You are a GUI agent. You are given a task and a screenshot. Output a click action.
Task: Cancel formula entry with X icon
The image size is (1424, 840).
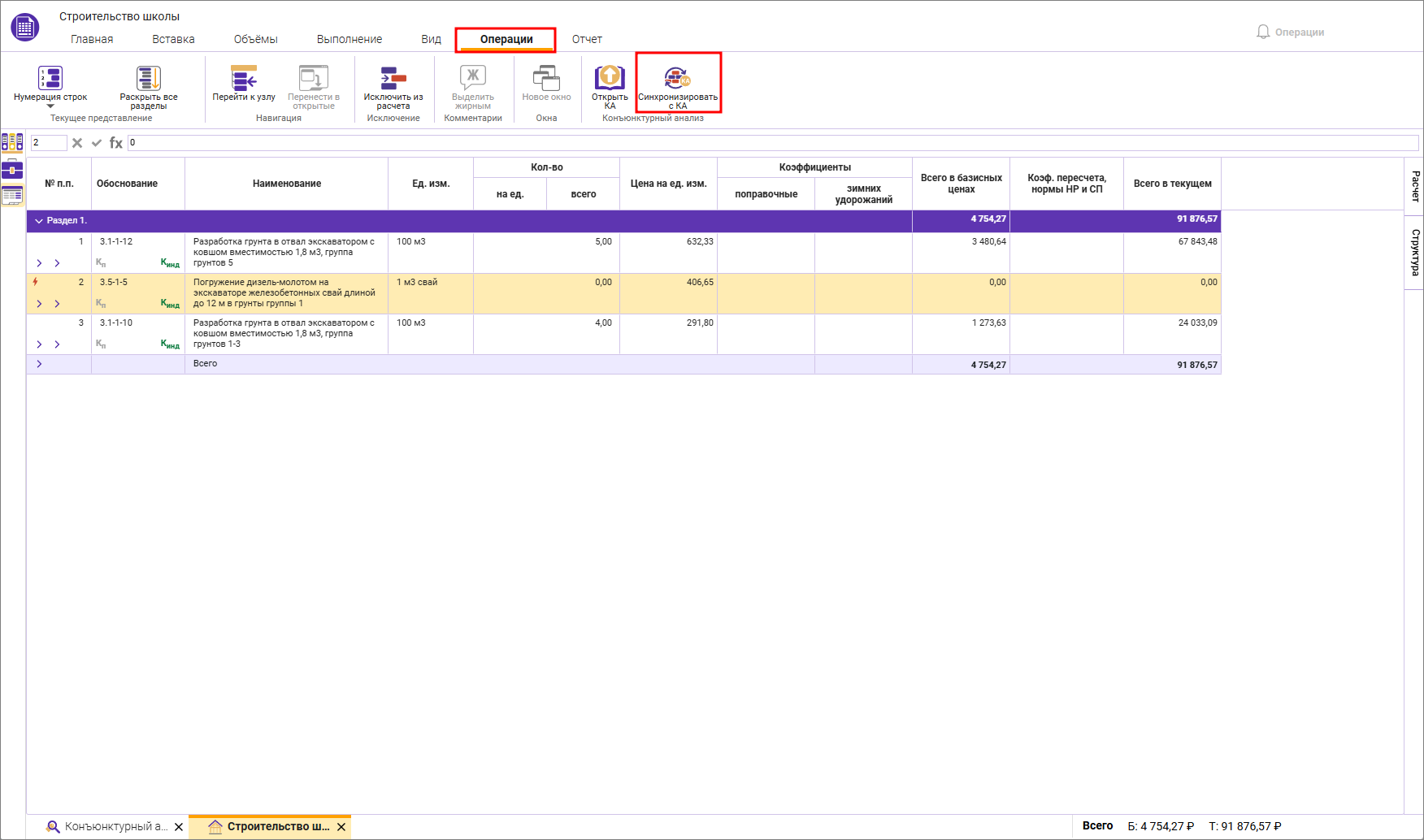coord(77,143)
